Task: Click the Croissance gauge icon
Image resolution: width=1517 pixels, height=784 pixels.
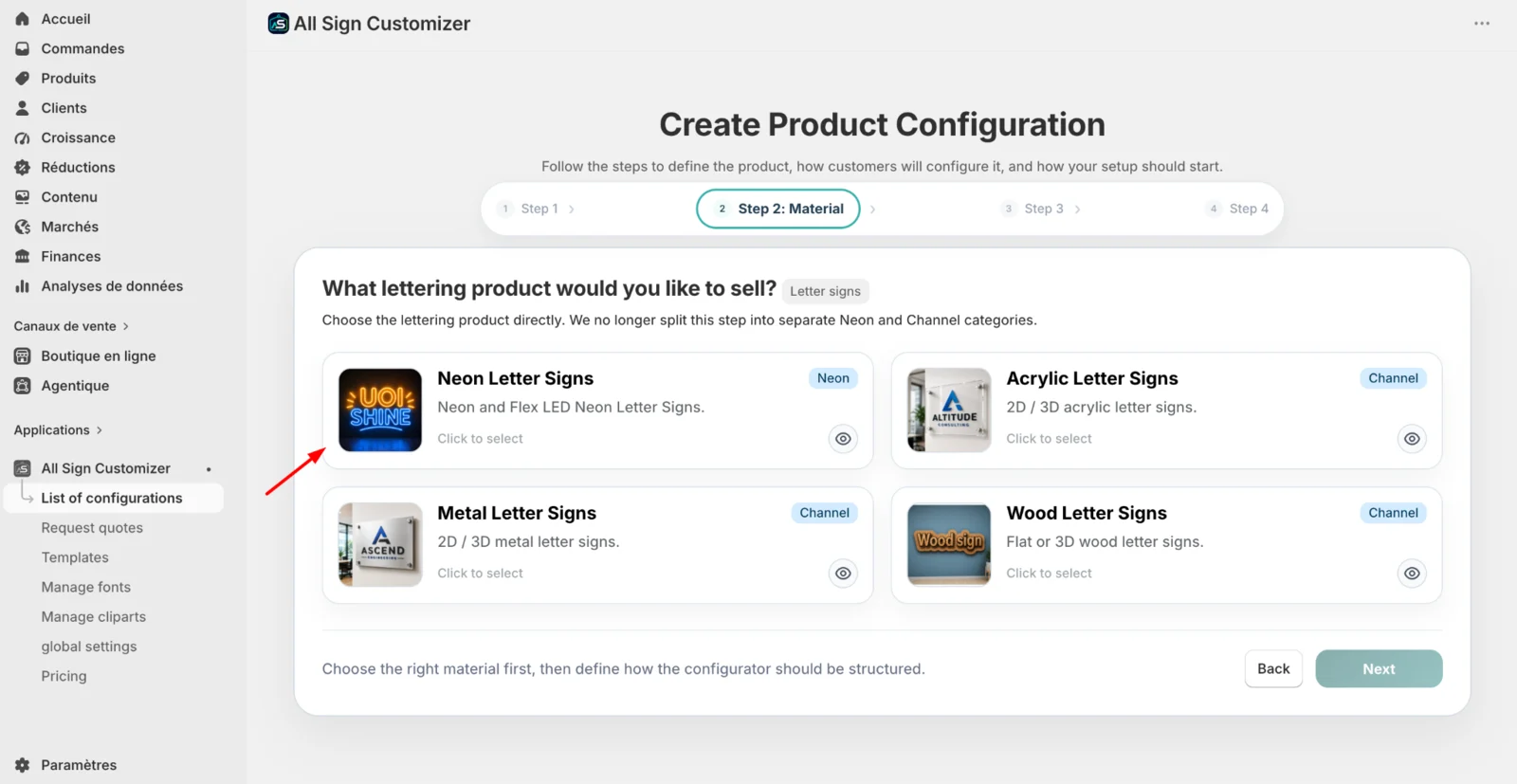Action: [23, 137]
